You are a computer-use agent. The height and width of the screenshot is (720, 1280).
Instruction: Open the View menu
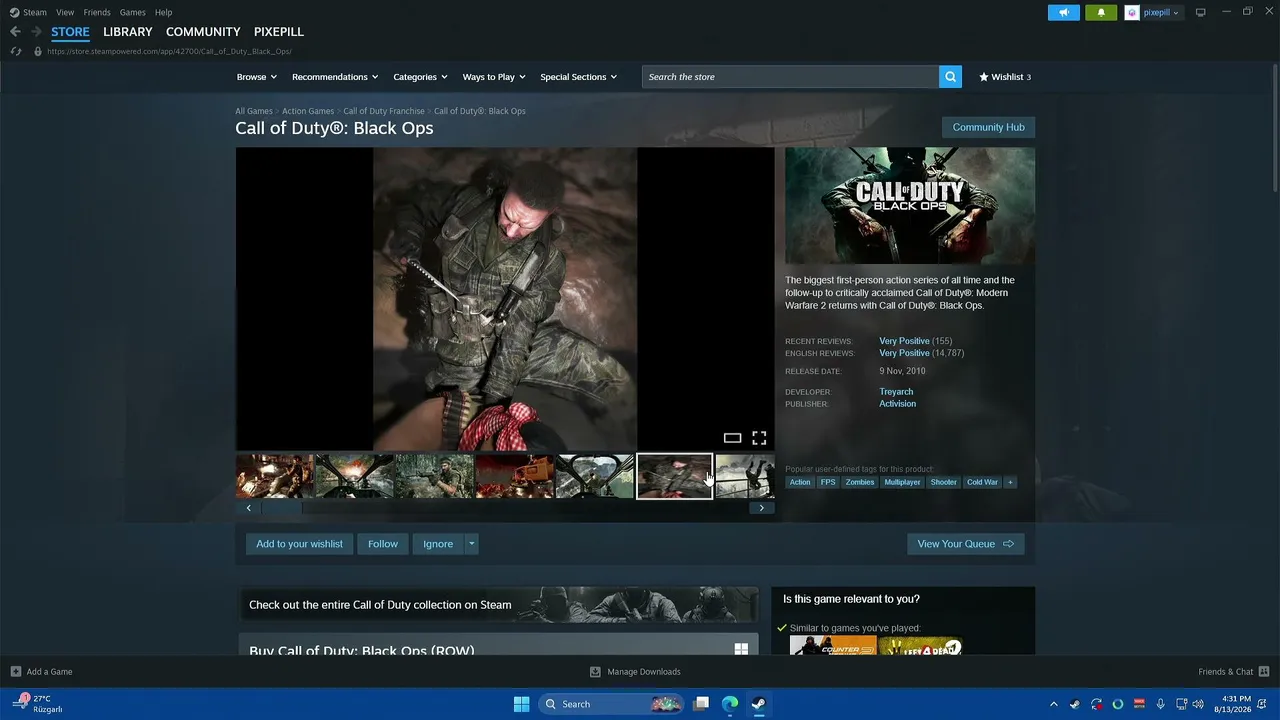tap(65, 12)
